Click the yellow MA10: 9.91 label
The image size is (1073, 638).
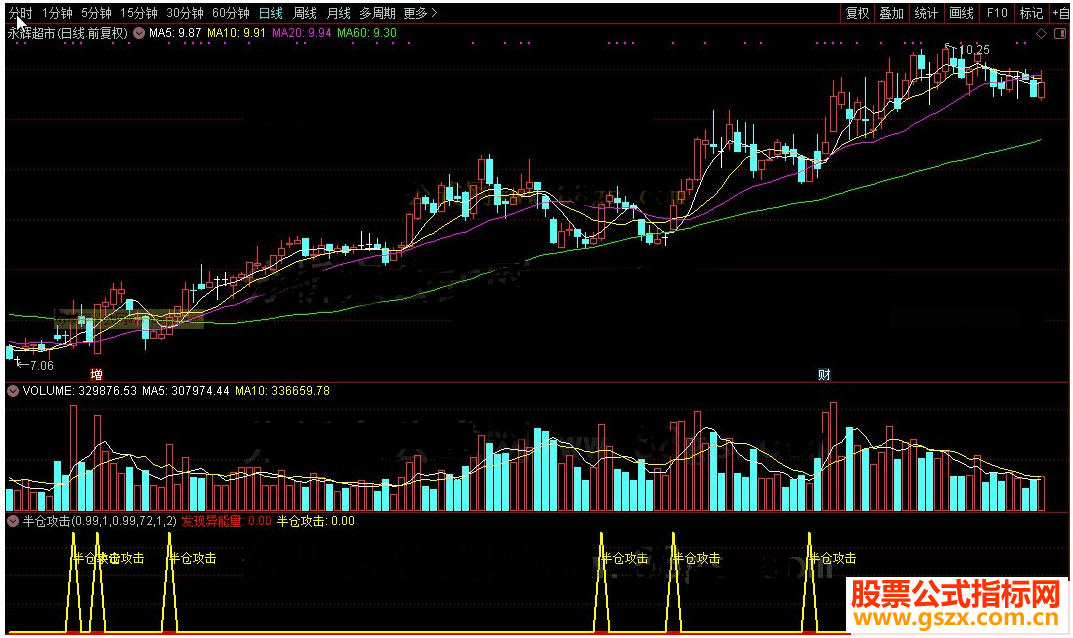click(x=236, y=33)
